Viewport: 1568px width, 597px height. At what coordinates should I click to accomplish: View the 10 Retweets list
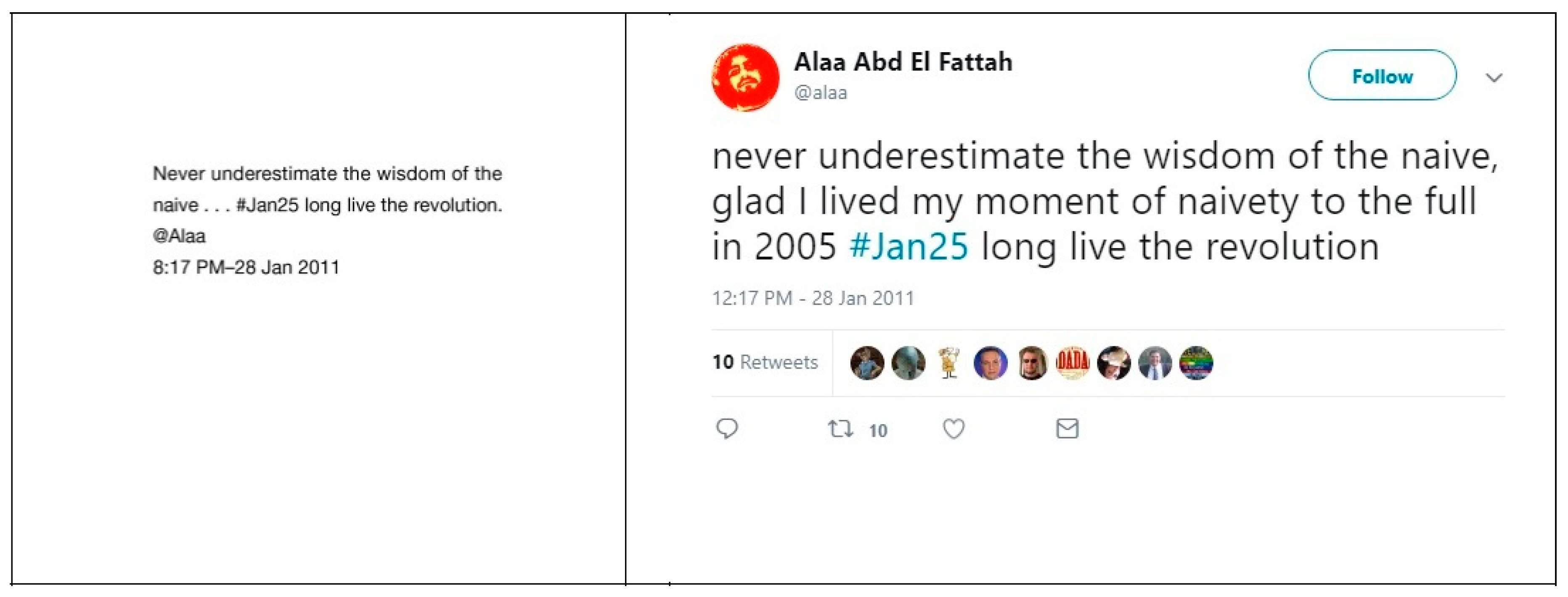point(765,362)
